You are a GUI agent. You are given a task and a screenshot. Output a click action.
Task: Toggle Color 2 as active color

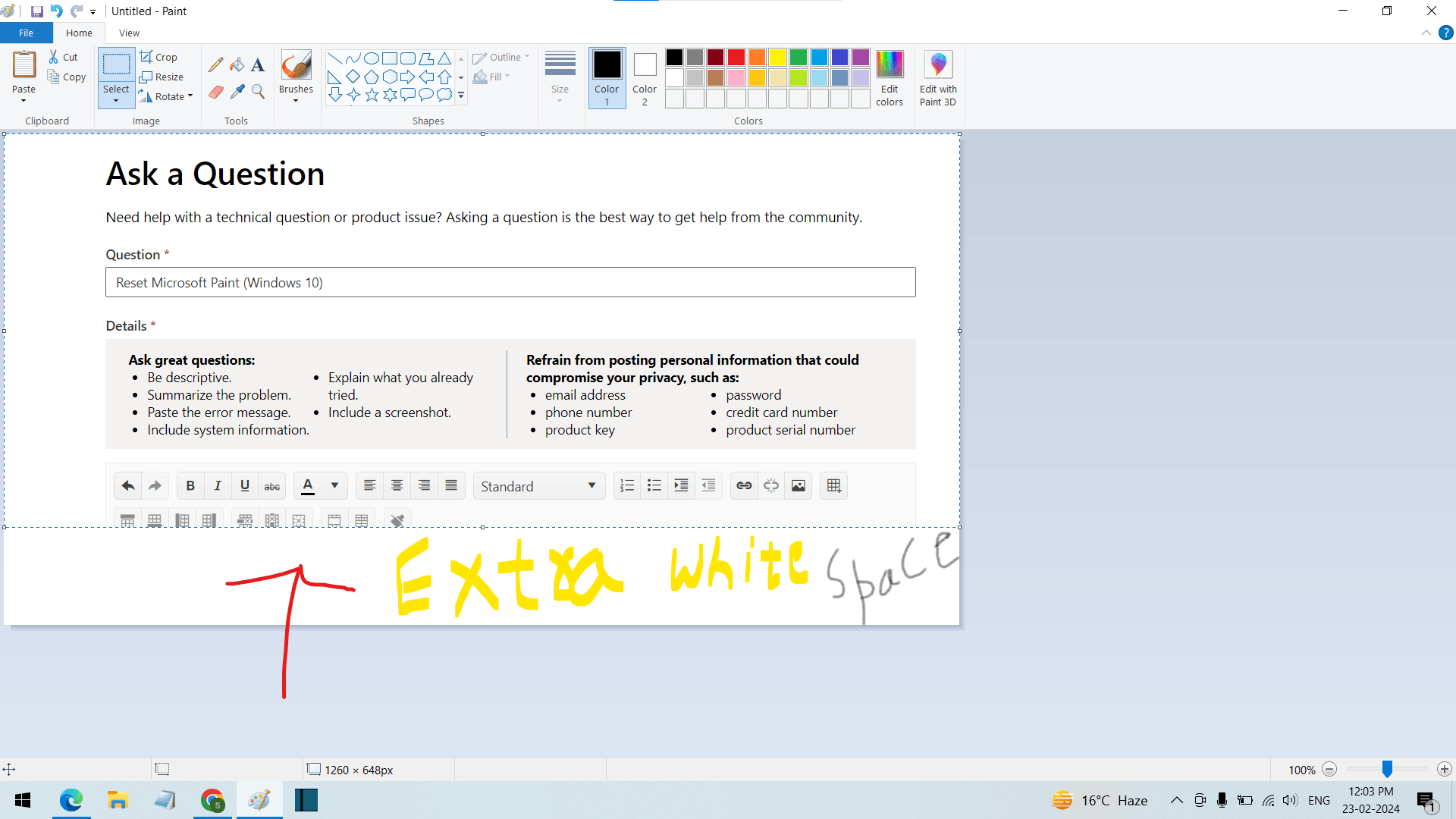[645, 78]
